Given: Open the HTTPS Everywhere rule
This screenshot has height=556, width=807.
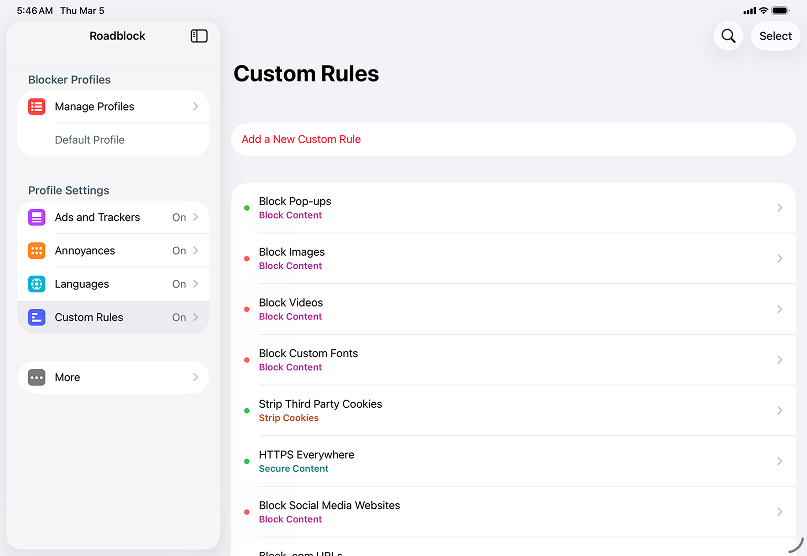Looking at the screenshot, I should pyautogui.click(x=513, y=461).
